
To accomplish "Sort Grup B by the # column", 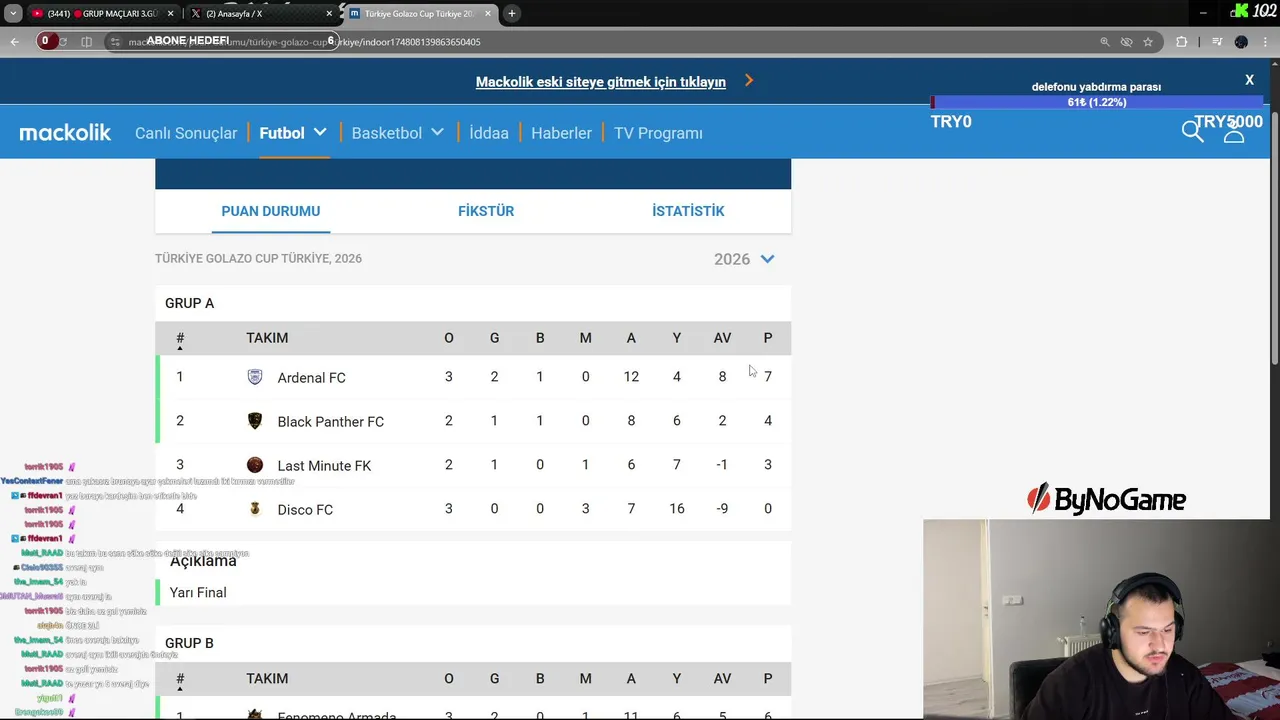I will (180, 680).
